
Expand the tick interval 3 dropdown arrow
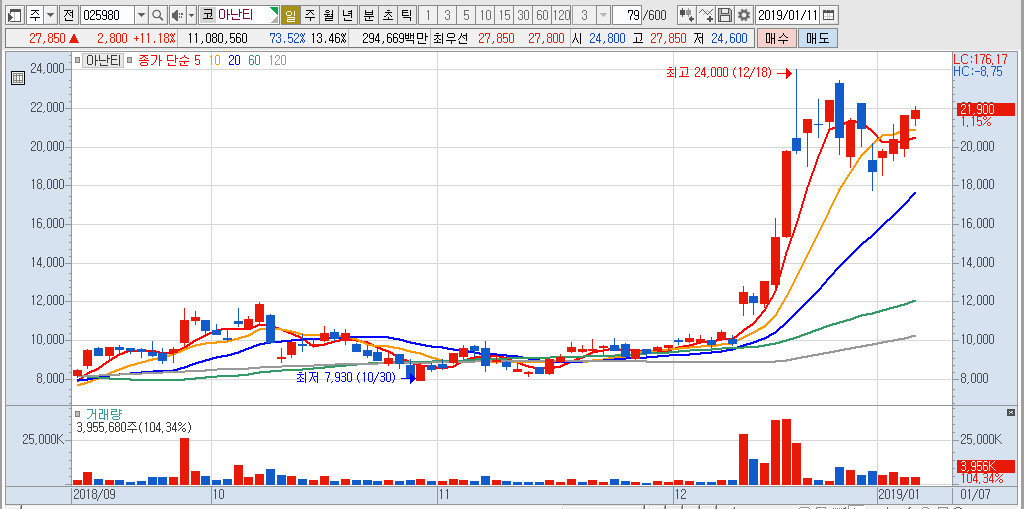603,14
